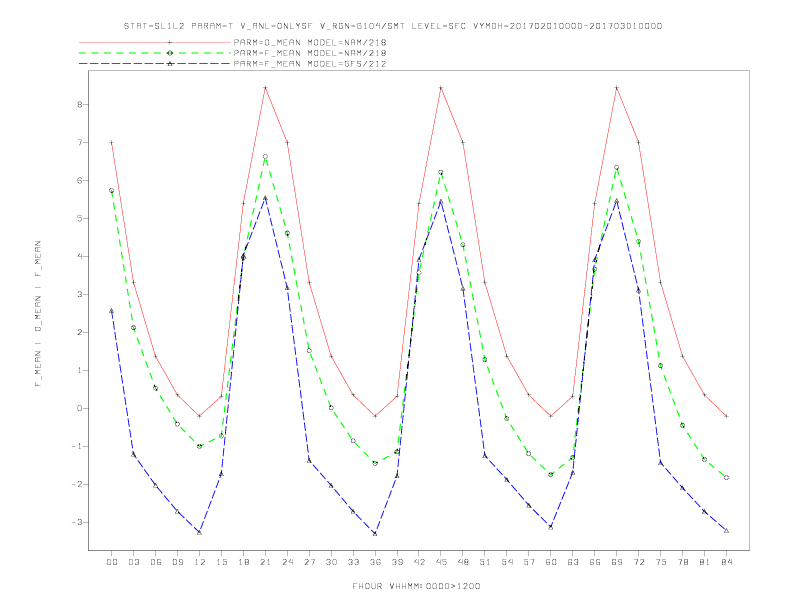Screen dimensions: 792x612
Task: Click the x-axis forecast hour label 48
Action: (x=463, y=562)
